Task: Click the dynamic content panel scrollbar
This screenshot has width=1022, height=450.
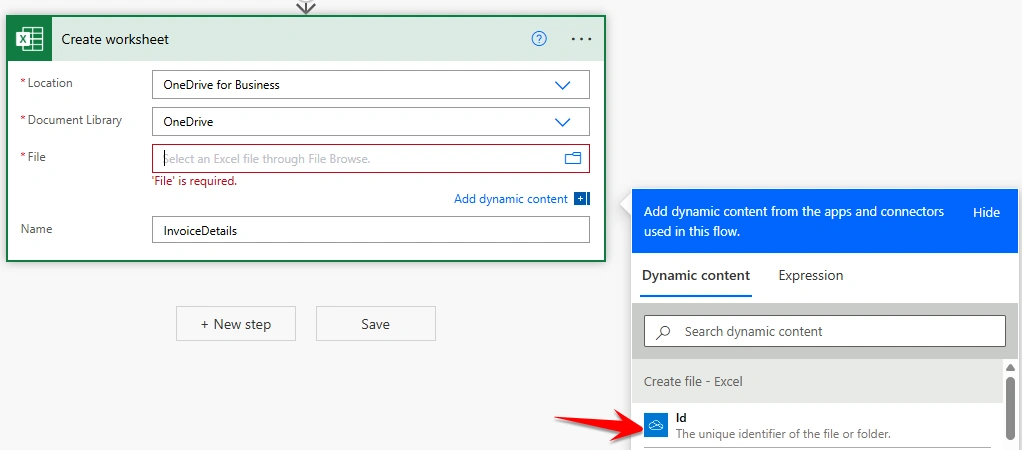Action: (1010, 410)
